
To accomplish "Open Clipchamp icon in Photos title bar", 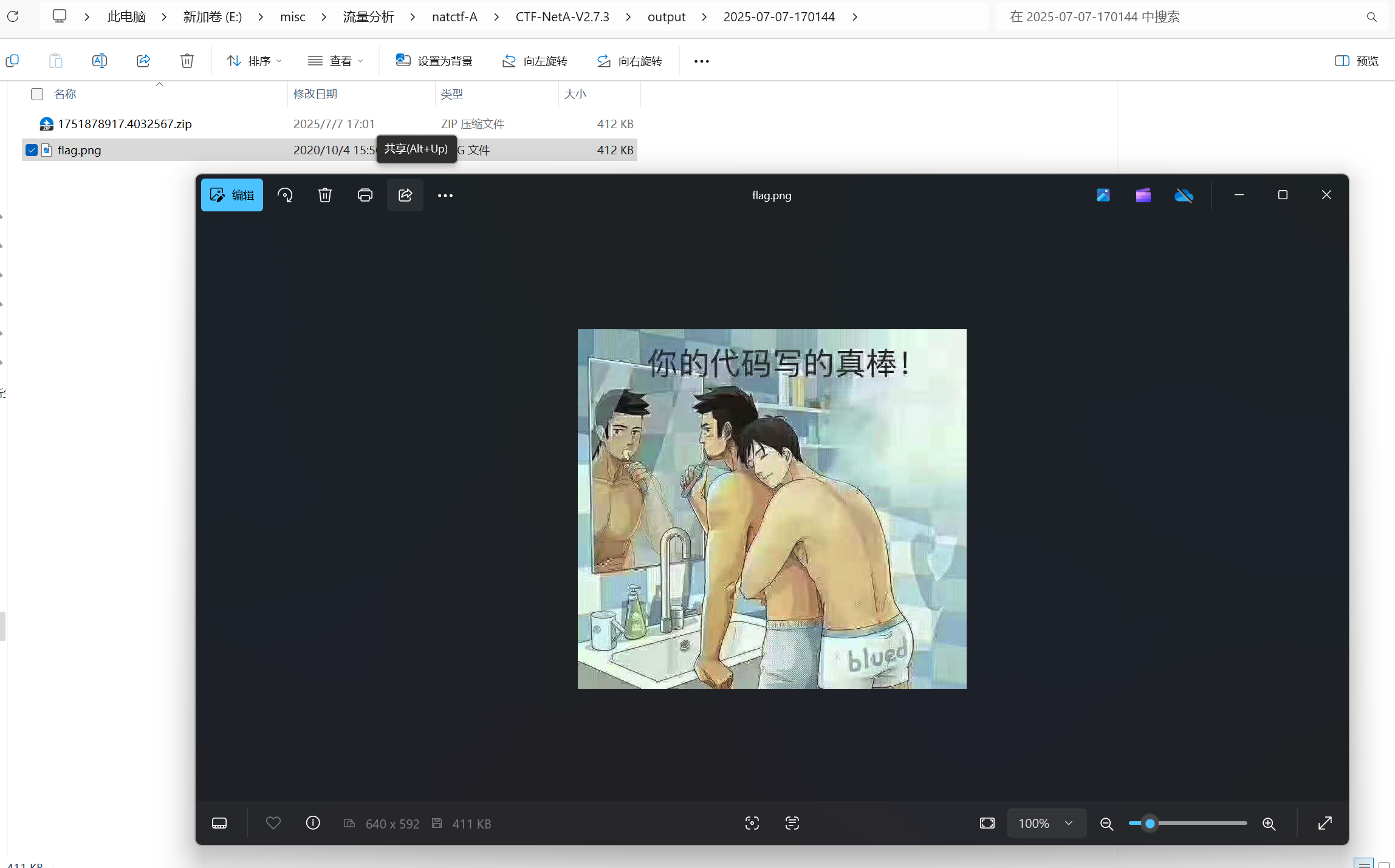I will click(1143, 195).
